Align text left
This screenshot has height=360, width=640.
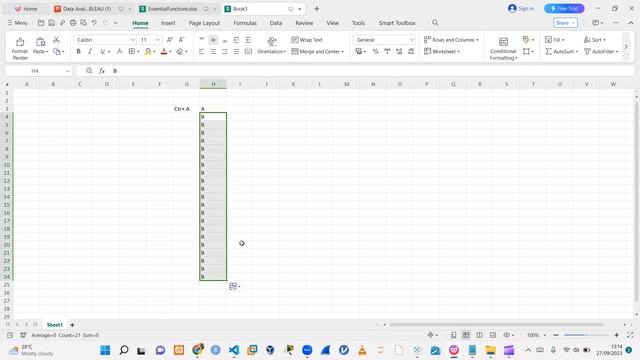point(201,51)
